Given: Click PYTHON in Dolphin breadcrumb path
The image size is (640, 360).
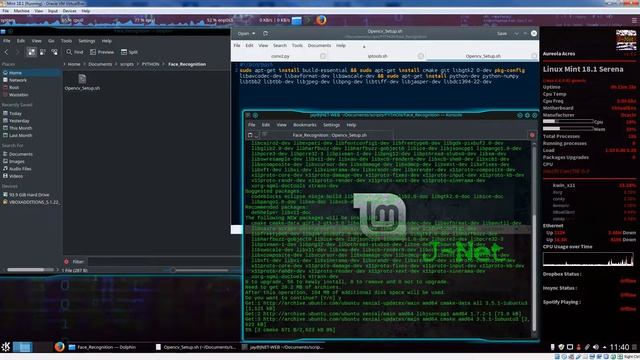Looking at the screenshot, I should (151, 64).
